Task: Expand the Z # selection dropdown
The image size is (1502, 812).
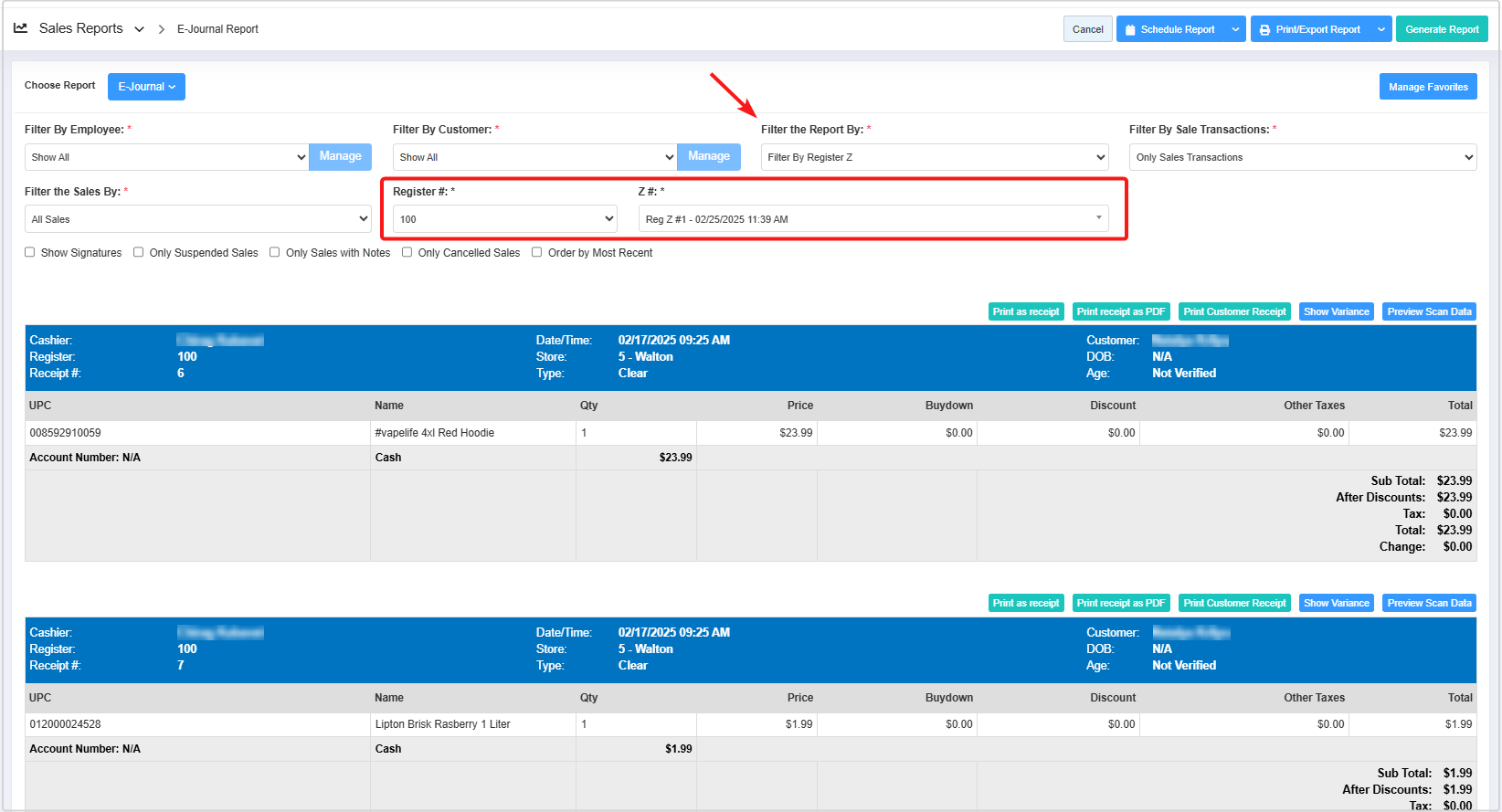Action: 873,219
